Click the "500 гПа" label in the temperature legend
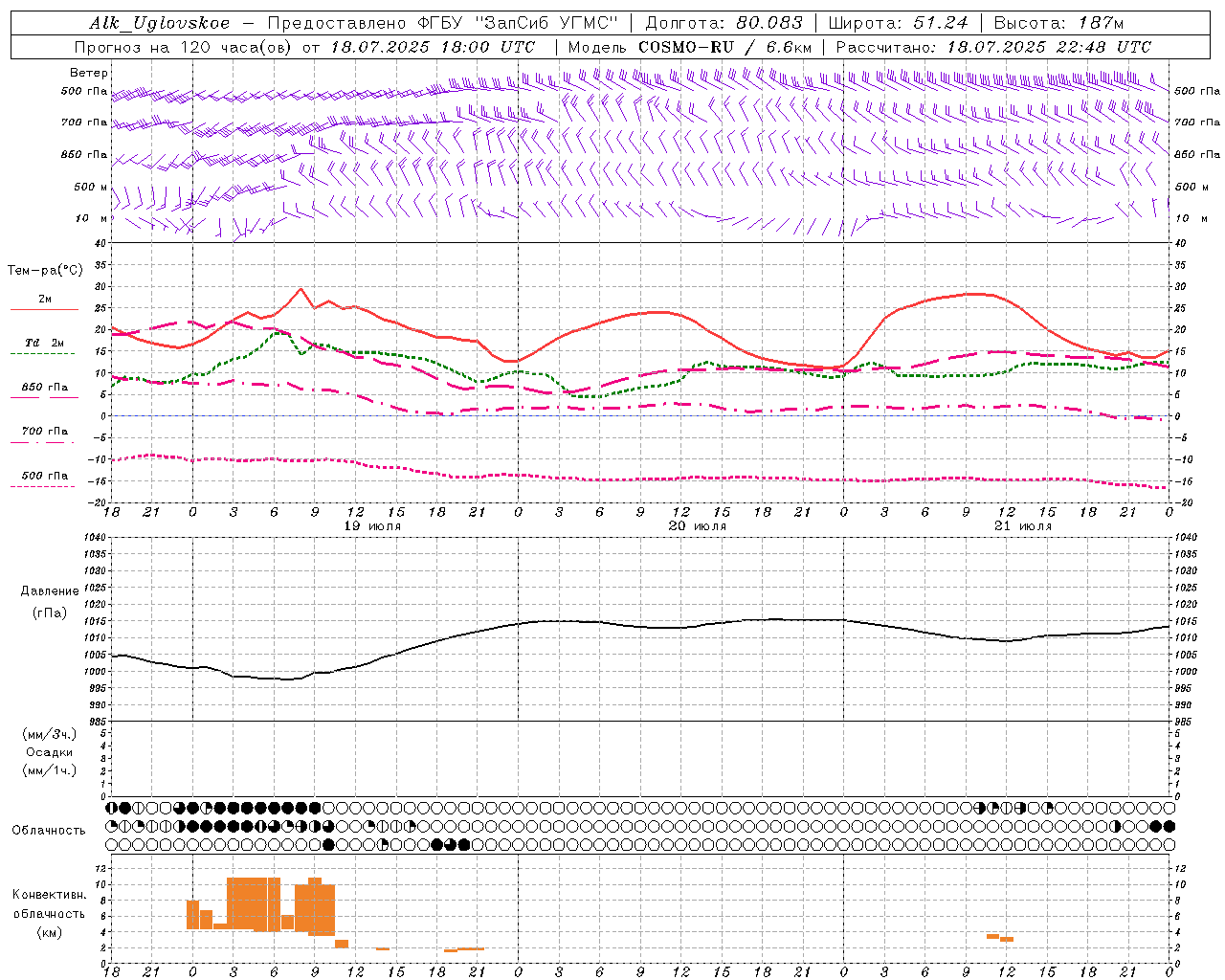 45,476
